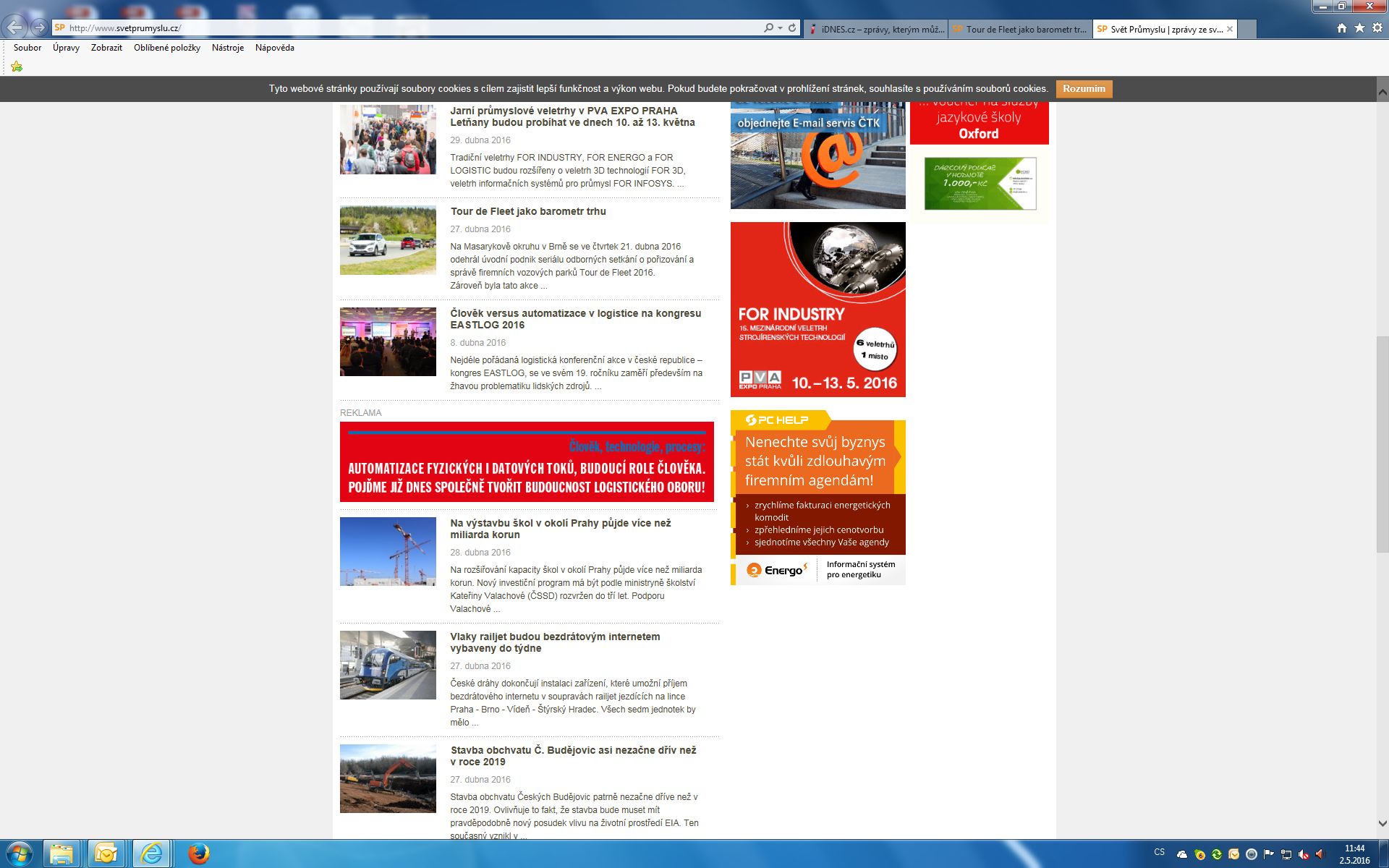Open the Tour de Fleet jako barometr trhu article
The image size is (1389, 868).
(528, 211)
